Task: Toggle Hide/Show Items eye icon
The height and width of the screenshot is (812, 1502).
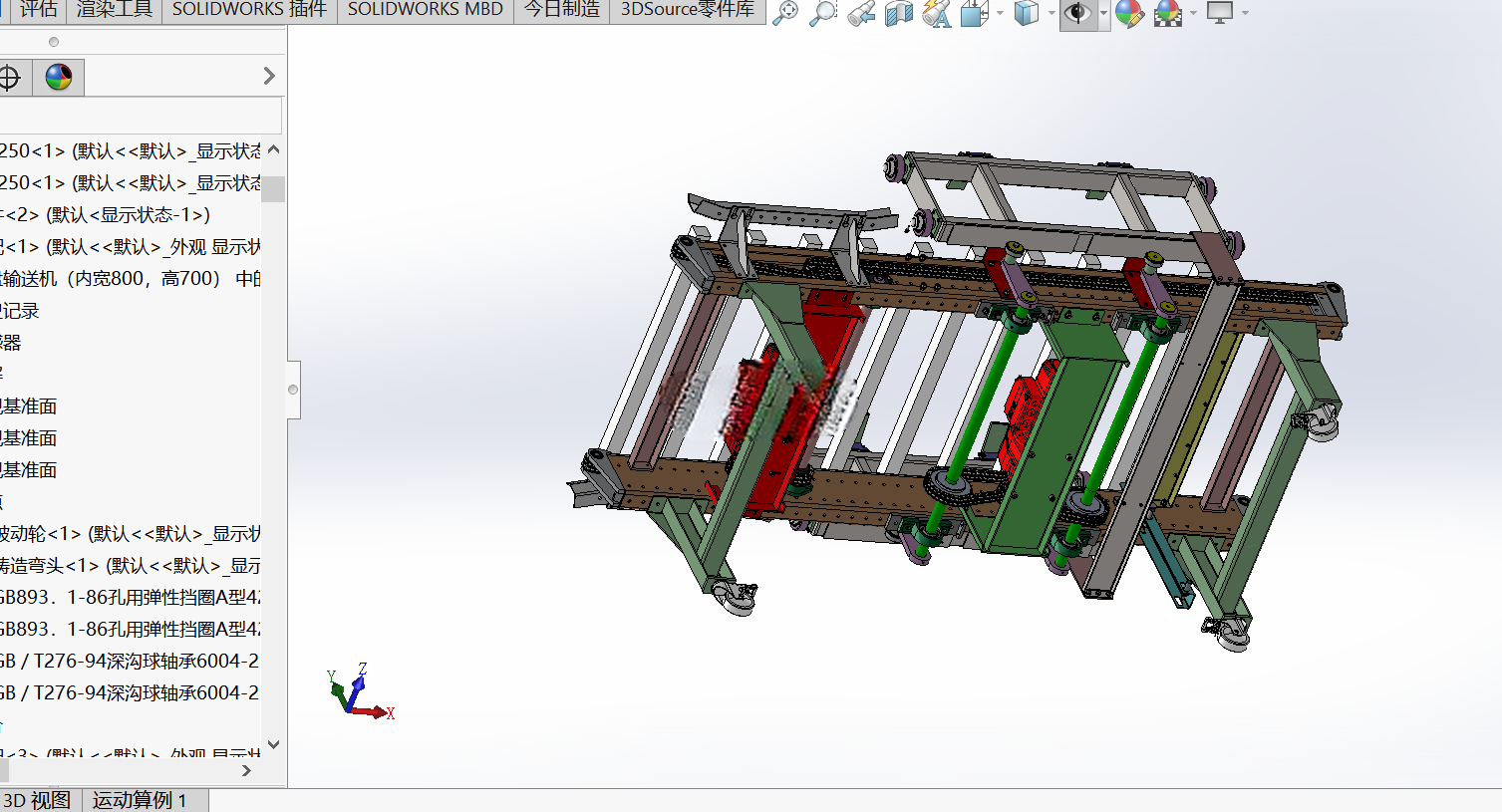Action: pos(1077,13)
